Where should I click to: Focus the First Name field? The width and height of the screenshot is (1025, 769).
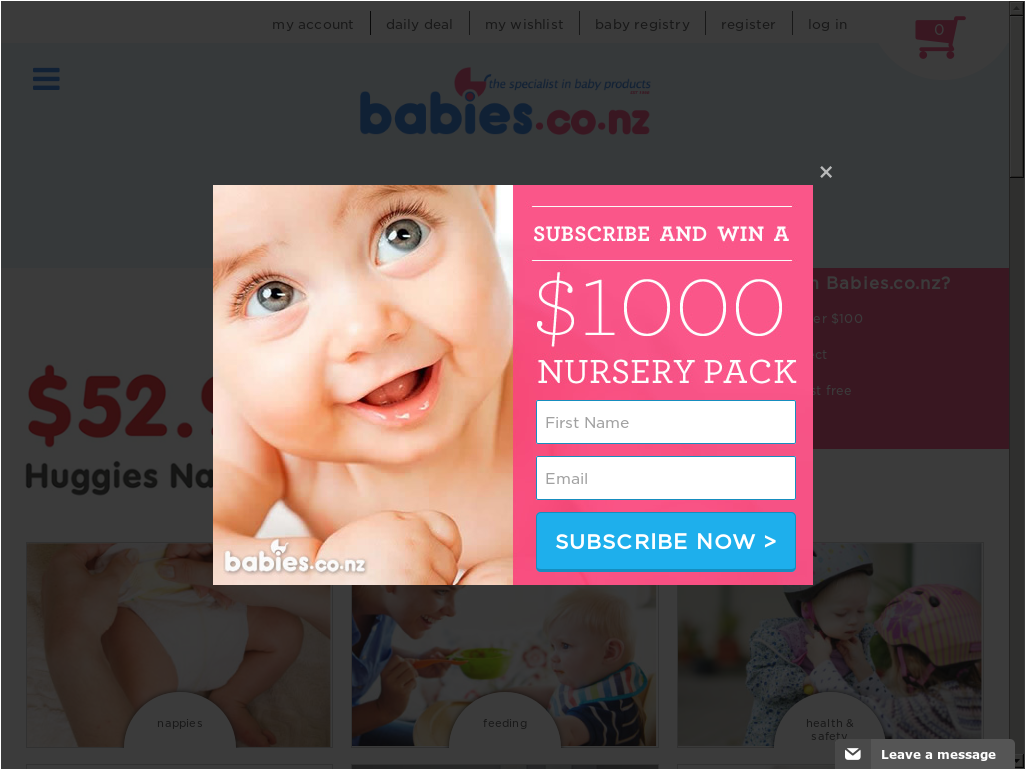[x=665, y=422]
